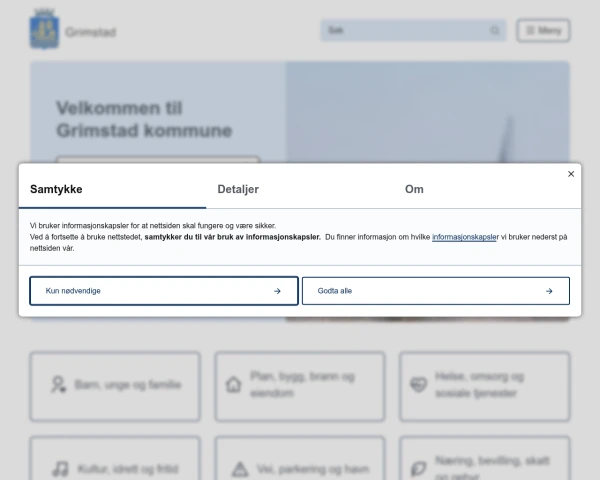Open Næring, bevilling, skatt card
Image resolution: width=600 pixels, height=480 pixels.
pyautogui.click(x=485, y=458)
